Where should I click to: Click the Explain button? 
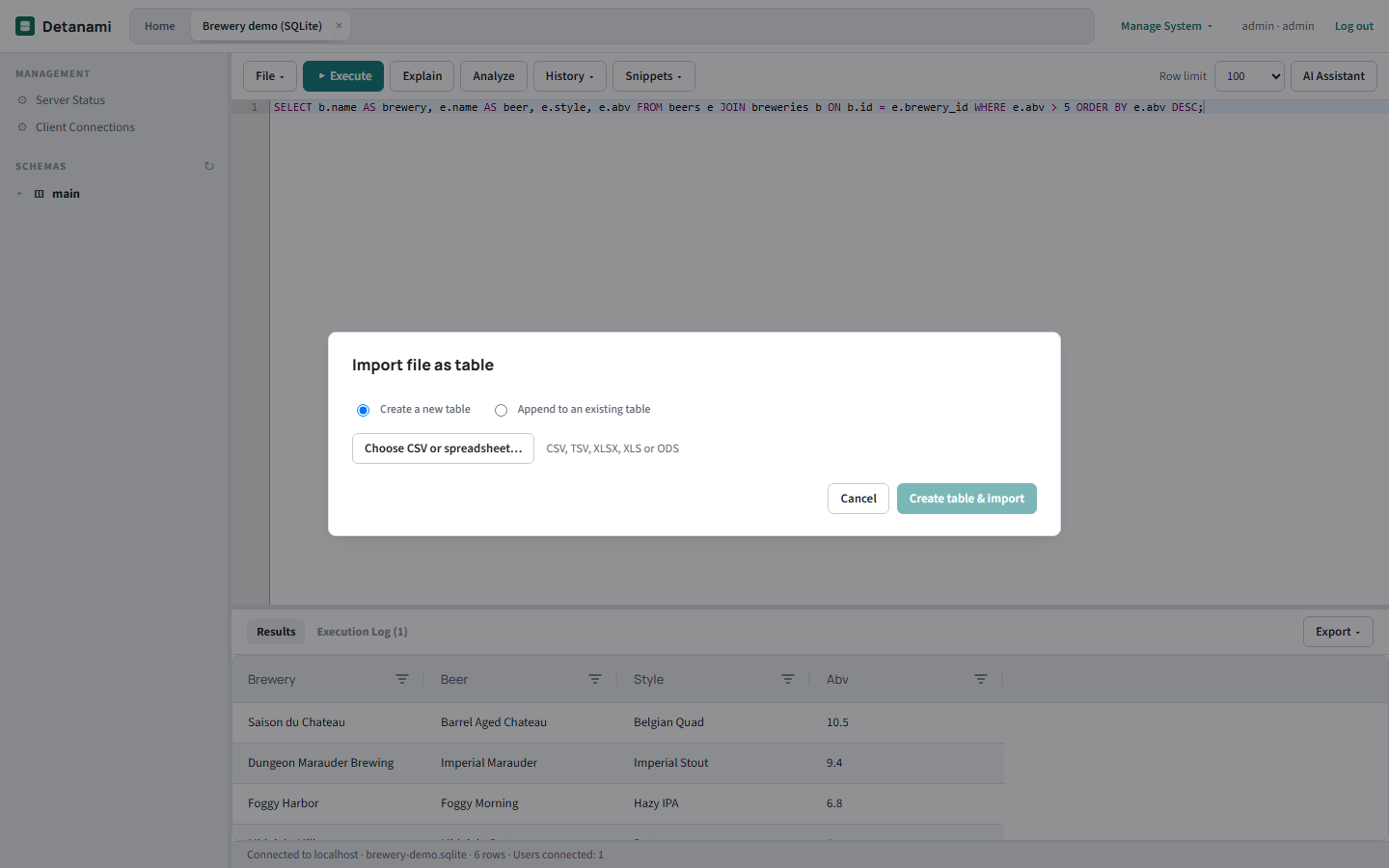click(422, 76)
